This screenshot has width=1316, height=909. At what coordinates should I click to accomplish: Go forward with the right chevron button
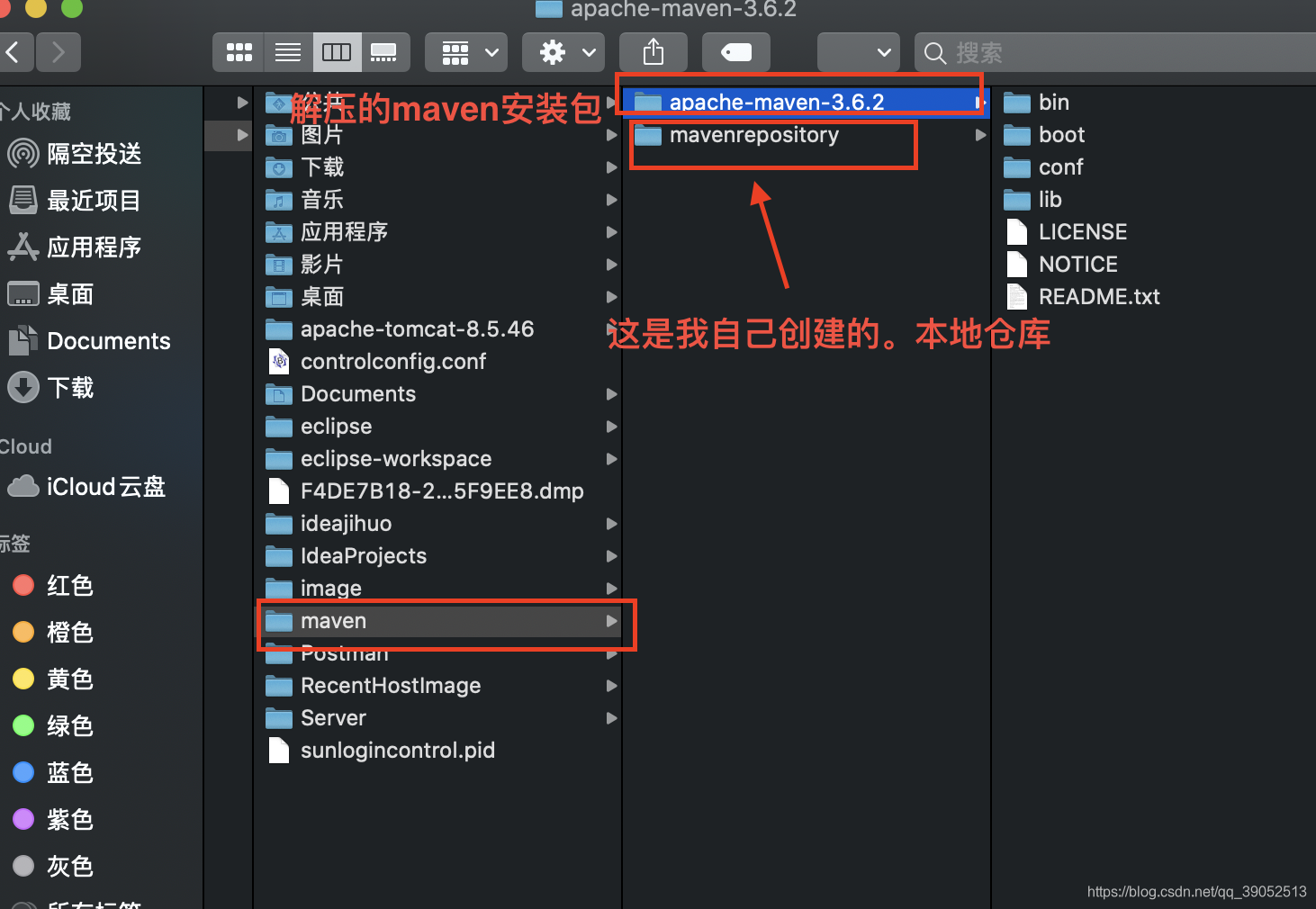pyautogui.click(x=59, y=52)
